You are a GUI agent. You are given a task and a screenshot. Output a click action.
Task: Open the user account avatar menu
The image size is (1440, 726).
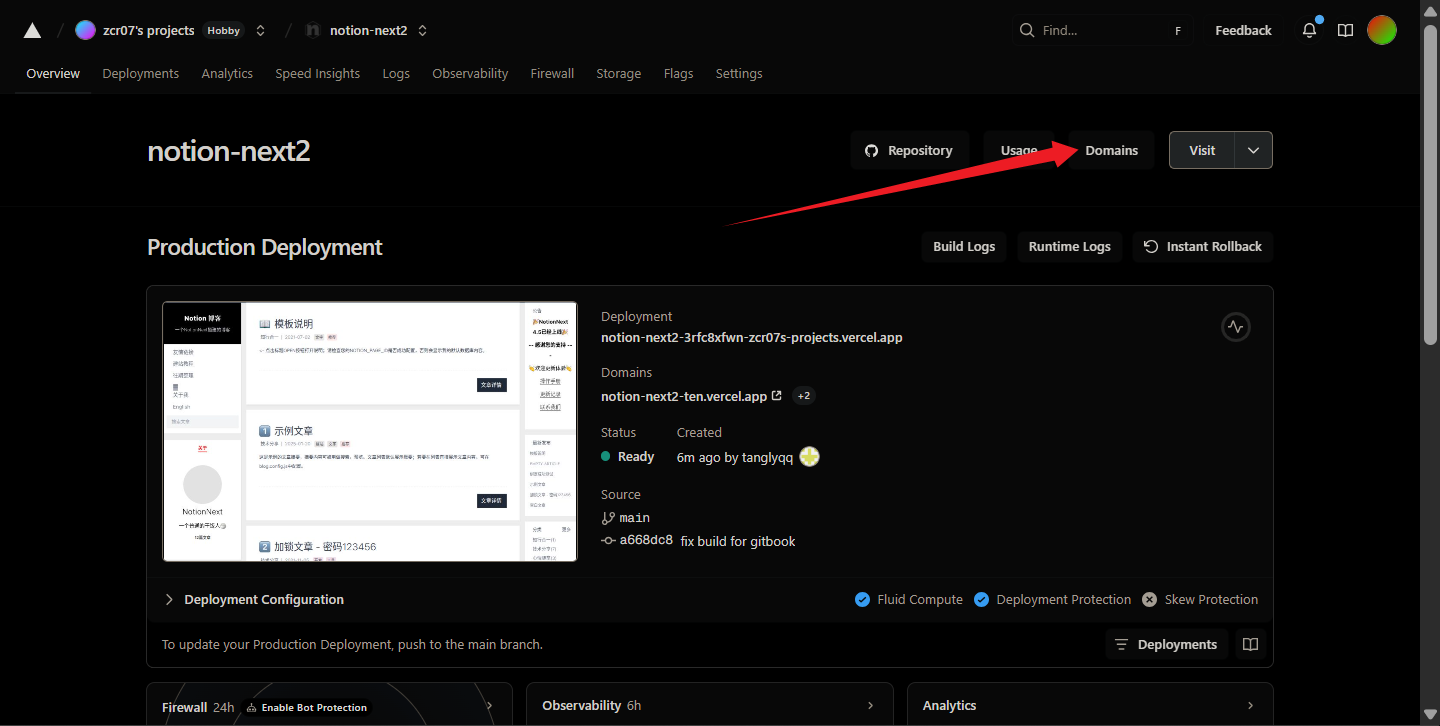click(x=1381, y=30)
